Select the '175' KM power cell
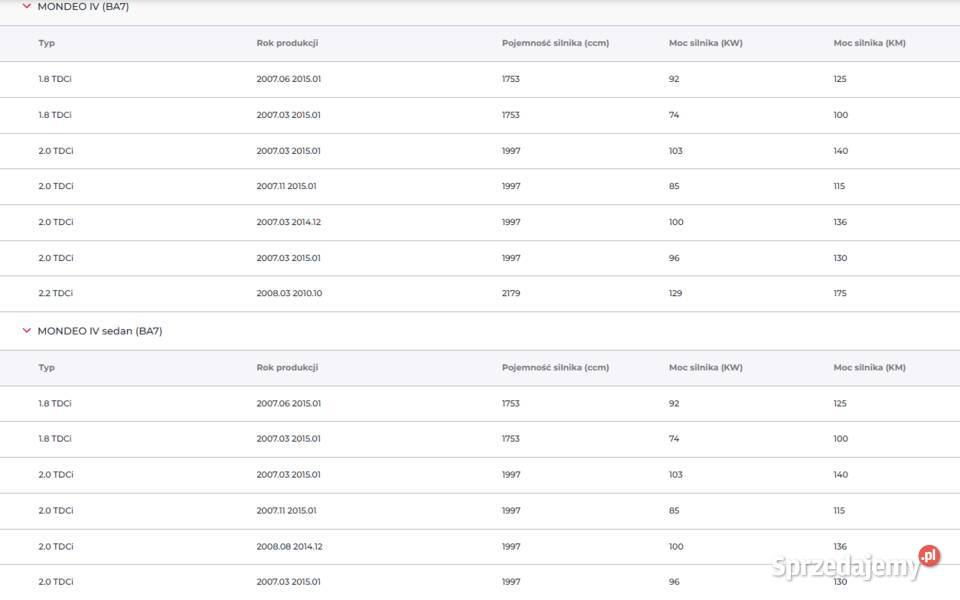The width and height of the screenshot is (960, 600). 840,293
